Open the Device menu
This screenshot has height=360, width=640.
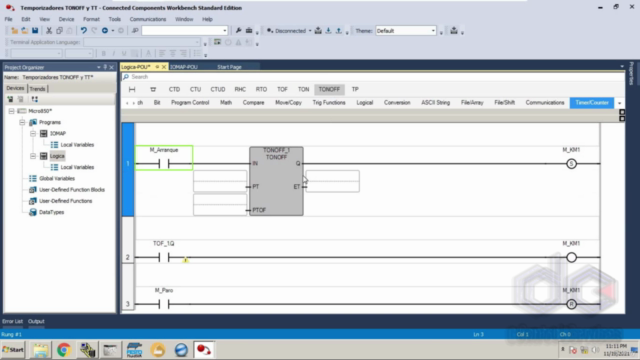(66, 19)
